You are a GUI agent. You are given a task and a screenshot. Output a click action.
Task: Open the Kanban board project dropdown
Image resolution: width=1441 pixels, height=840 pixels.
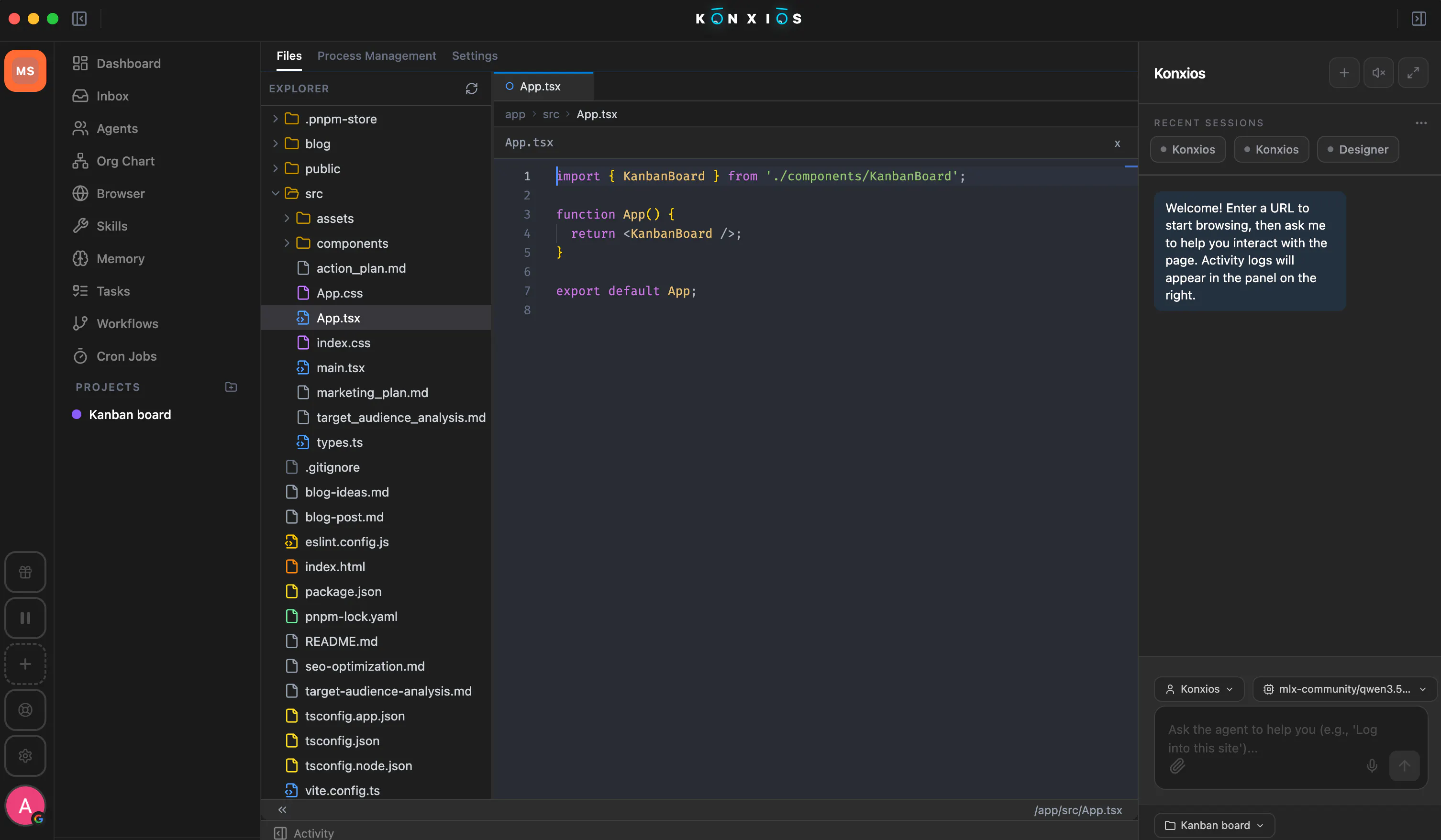[x=1215, y=825]
